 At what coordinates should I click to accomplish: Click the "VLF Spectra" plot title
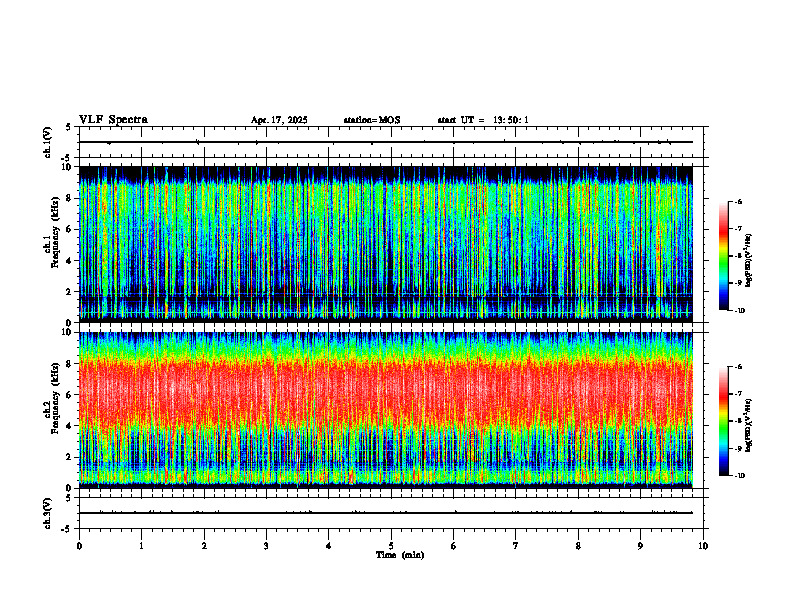[113, 120]
